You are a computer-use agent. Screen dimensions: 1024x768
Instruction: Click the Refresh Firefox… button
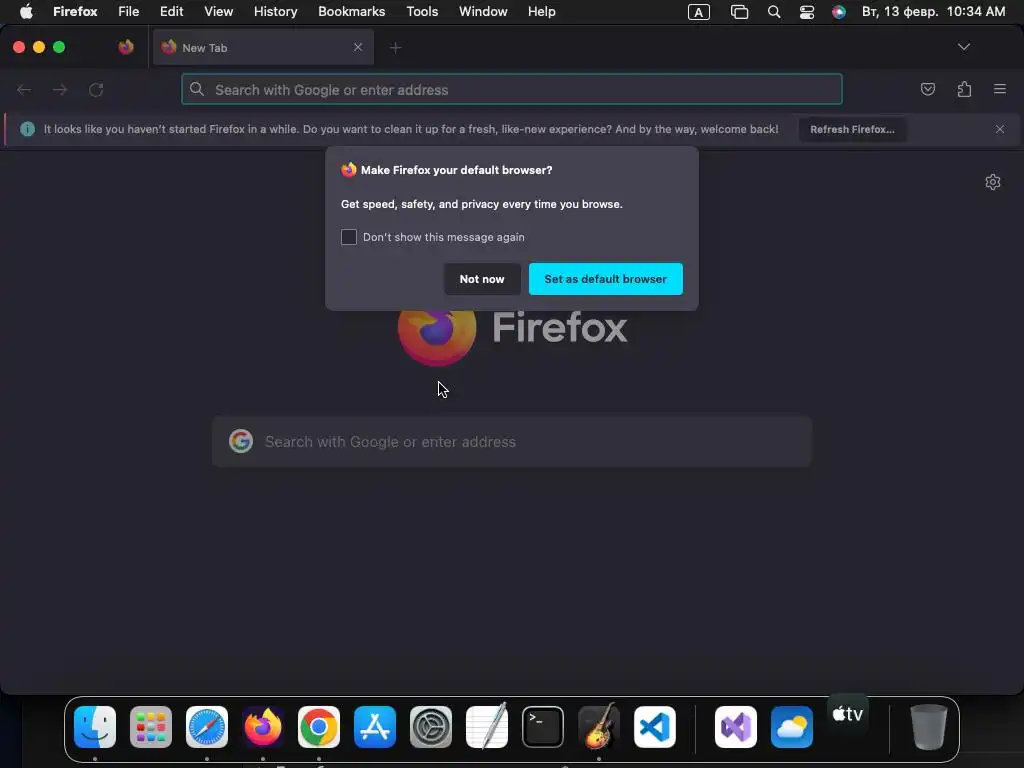coord(852,129)
